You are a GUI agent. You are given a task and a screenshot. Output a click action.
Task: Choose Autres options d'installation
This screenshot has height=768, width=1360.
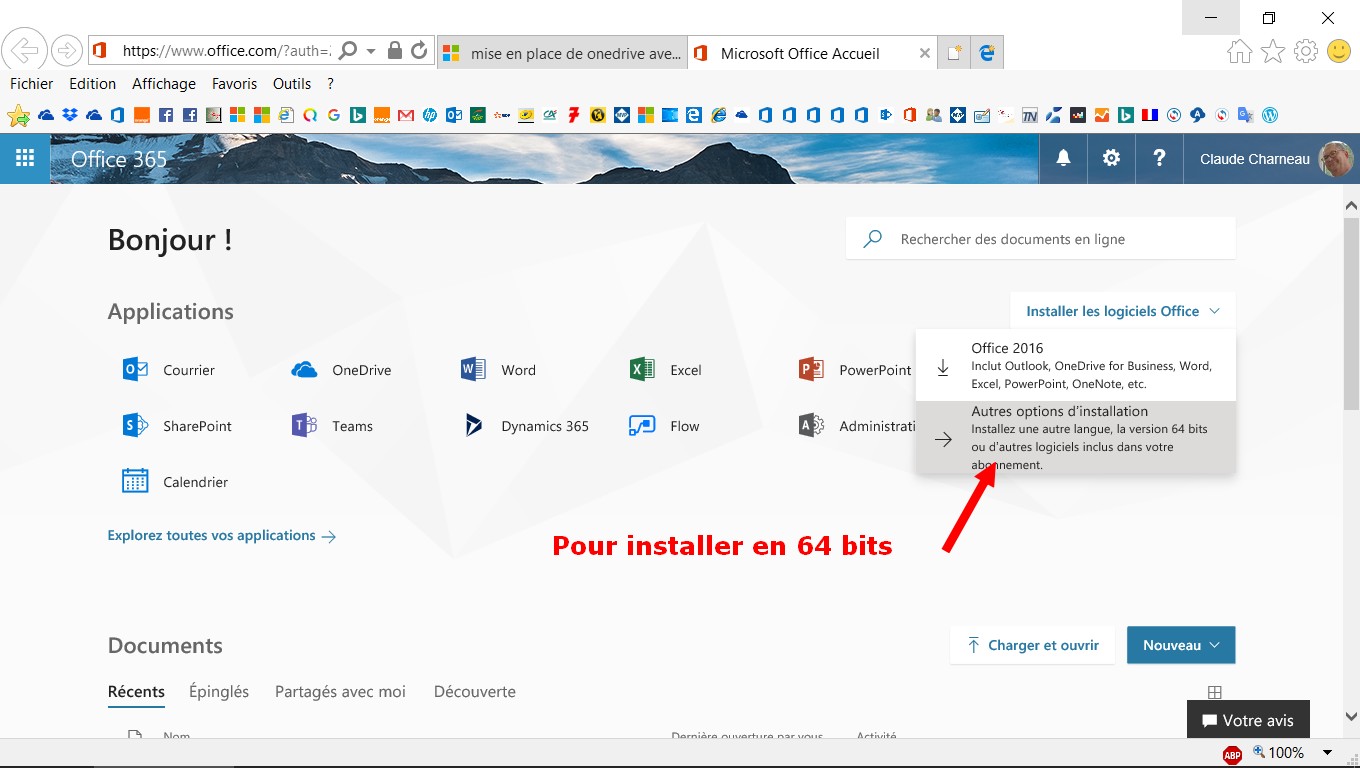[x=1076, y=437]
